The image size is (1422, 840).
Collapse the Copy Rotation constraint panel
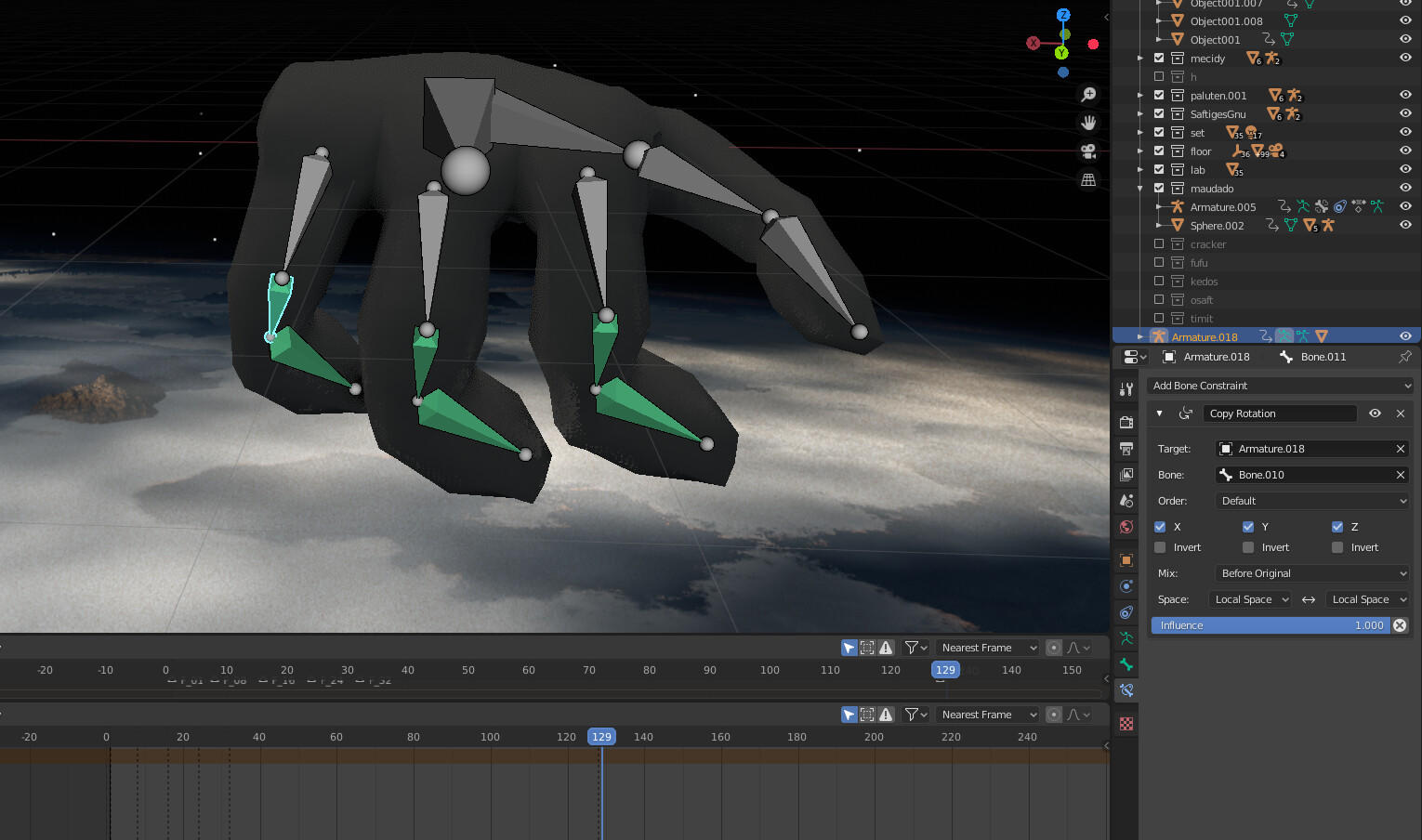coord(1159,413)
